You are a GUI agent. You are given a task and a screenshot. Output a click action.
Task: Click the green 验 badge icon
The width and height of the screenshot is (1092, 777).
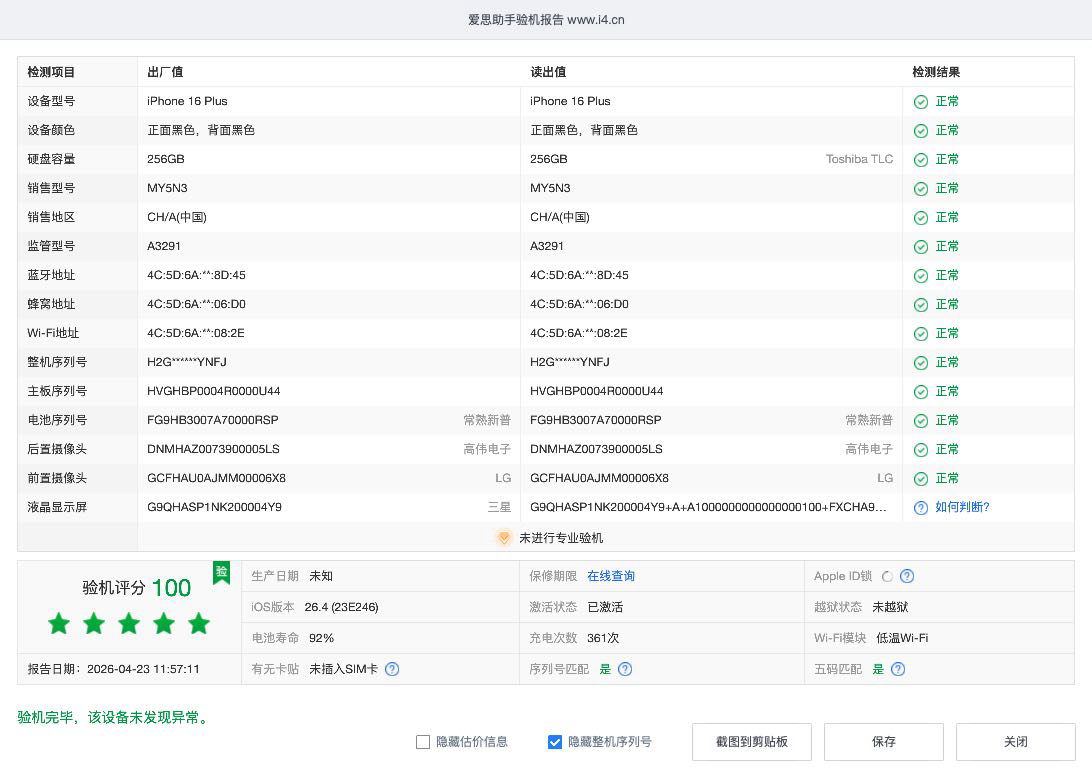[221, 572]
